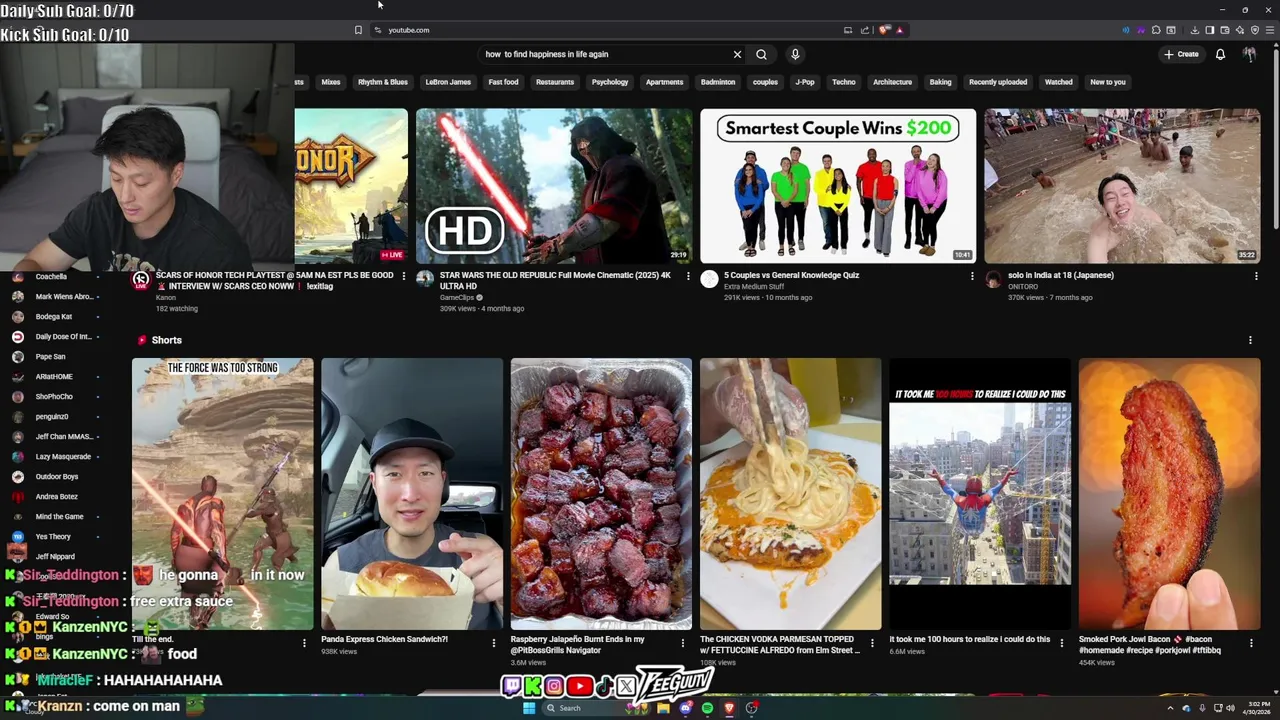Select the Architecture filter chip
The height and width of the screenshot is (720, 1280).
coord(892,82)
